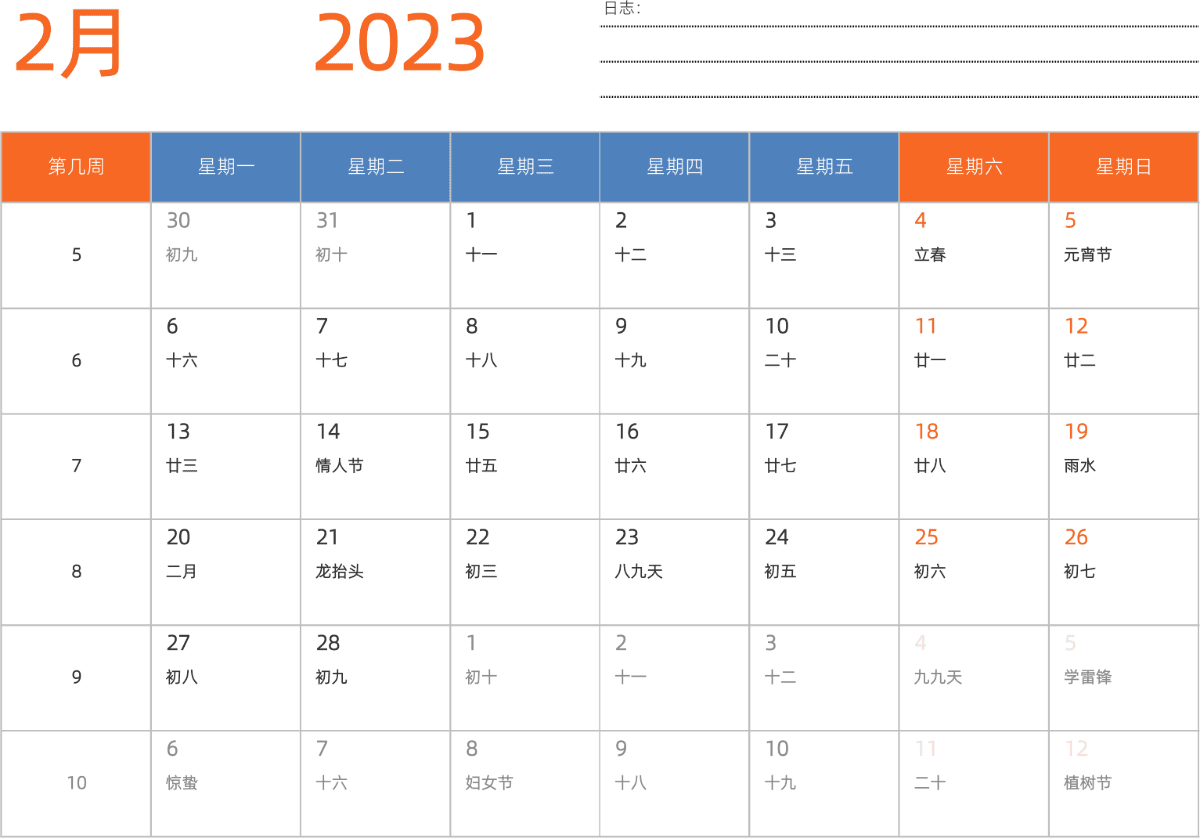Select the 学雷锋 date cell
Image resolution: width=1200 pixels, height=838 pixels.
1124,678
